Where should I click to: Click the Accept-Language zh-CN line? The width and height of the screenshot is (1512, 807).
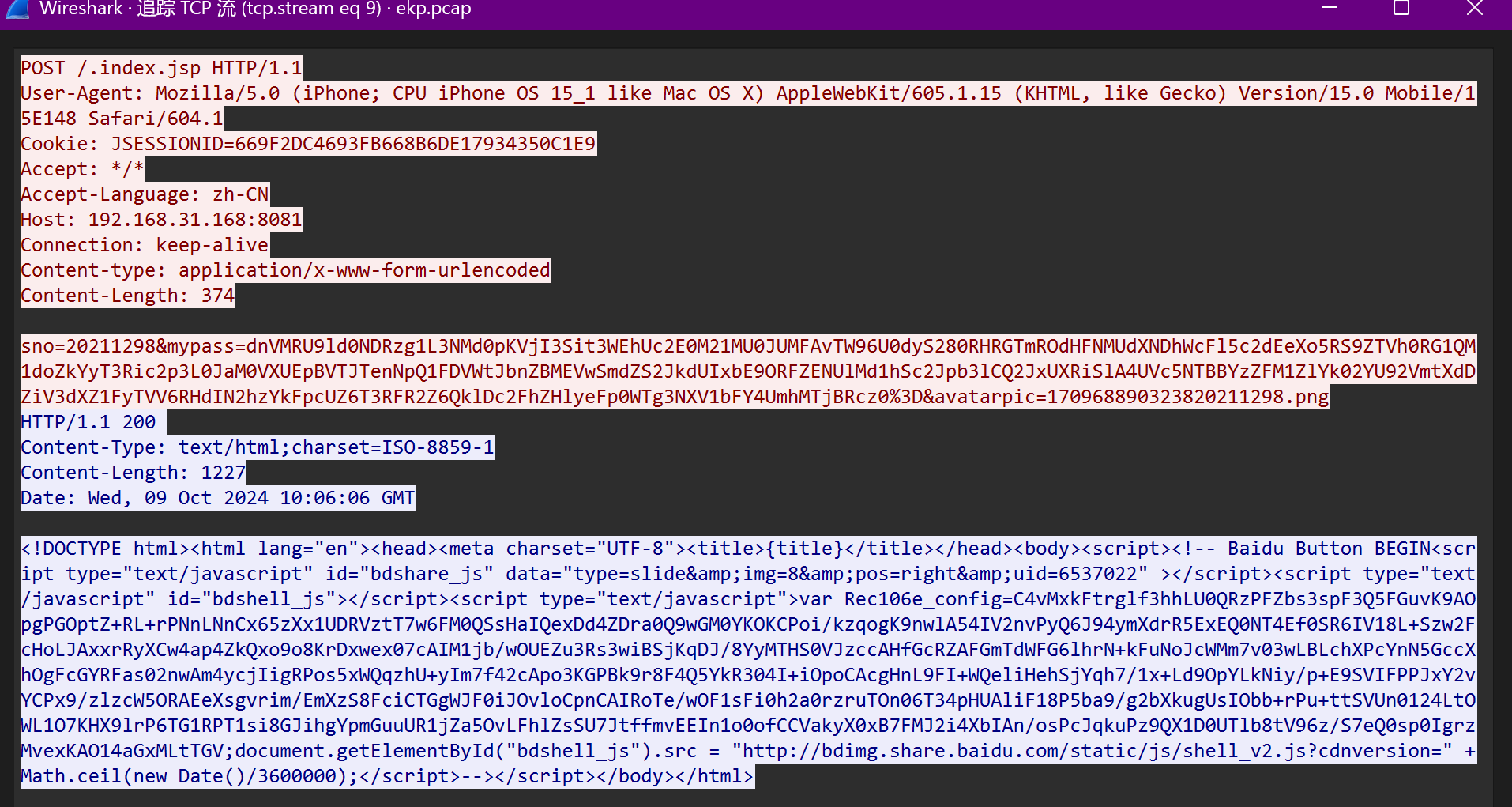[x=145, y=194]
